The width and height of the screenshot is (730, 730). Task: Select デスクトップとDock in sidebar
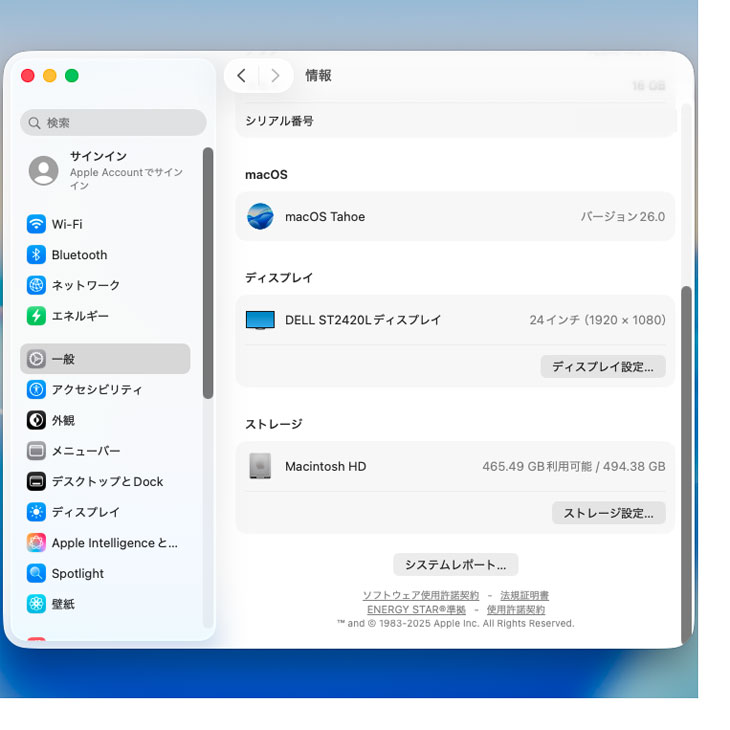click(x=107, y=481)
